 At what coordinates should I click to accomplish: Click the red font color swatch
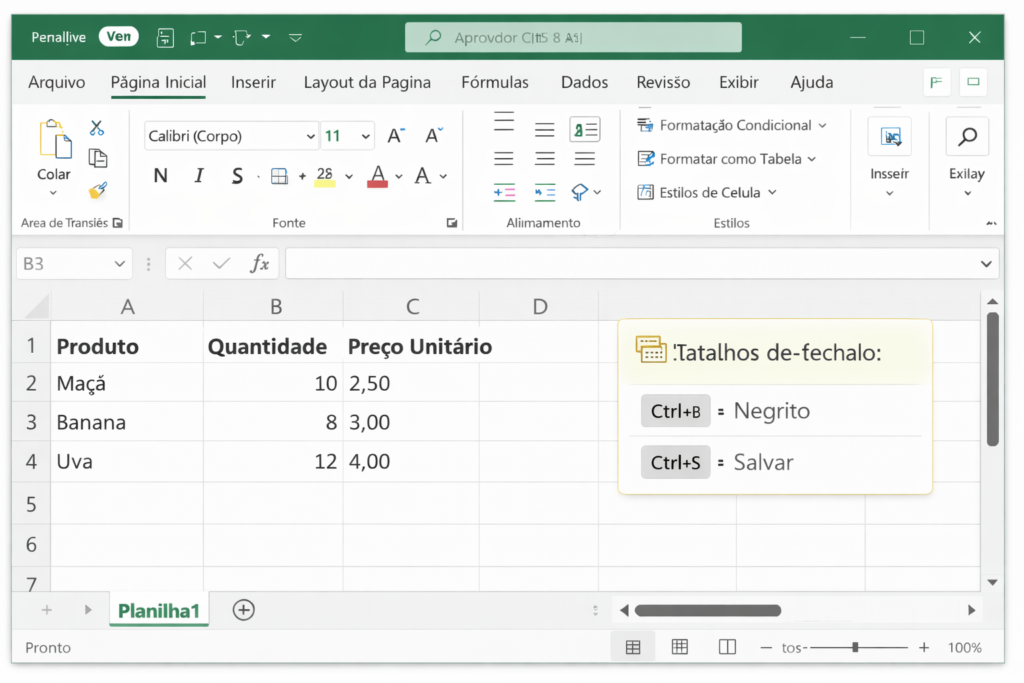pos(377,177)
